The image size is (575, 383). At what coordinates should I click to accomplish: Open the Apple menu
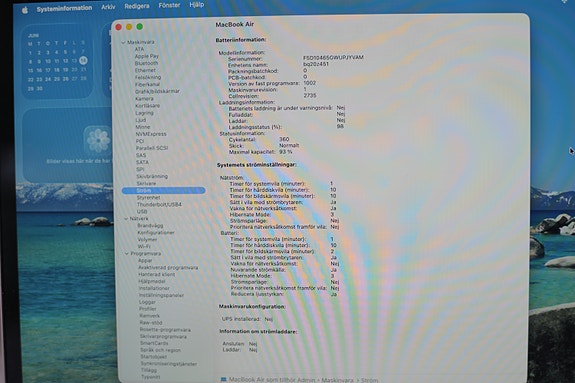(25, 10)
